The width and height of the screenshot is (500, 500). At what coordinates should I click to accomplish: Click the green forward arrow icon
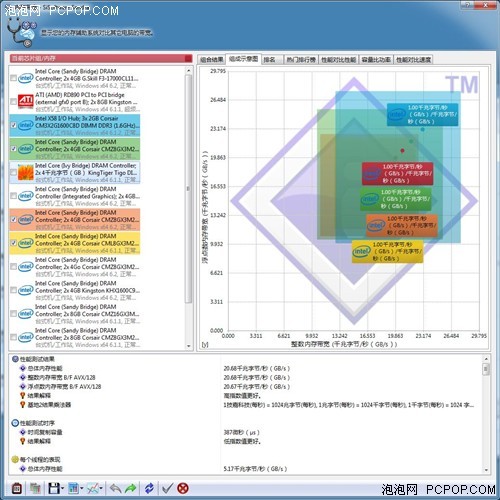coord(131,489)
